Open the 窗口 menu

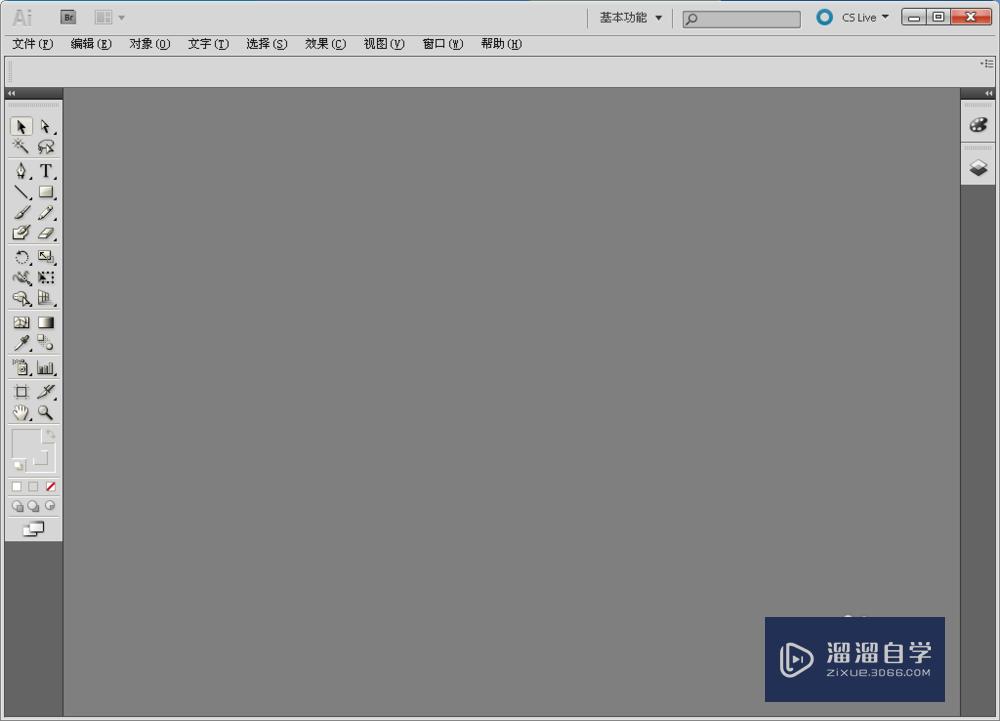pyautogui.click(x=440, y=44)
